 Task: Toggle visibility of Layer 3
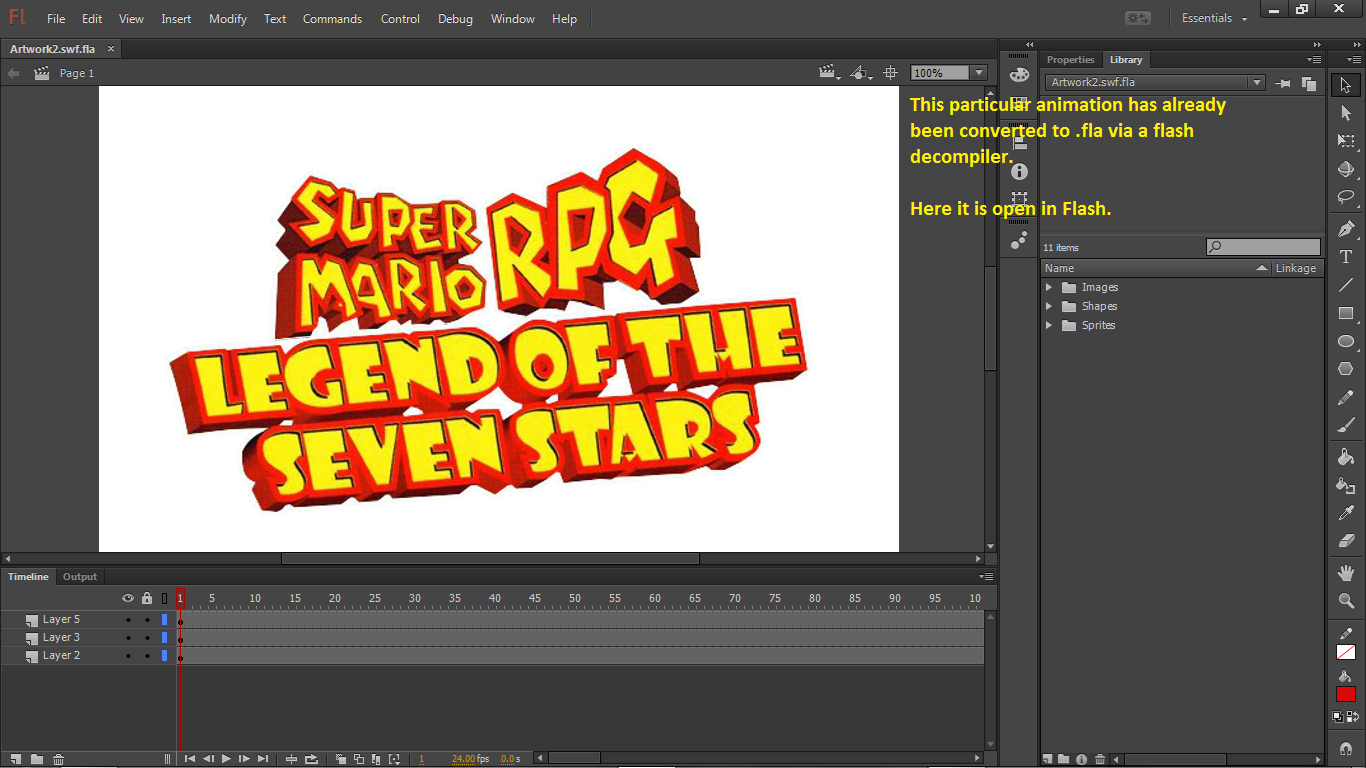(x=128, y=638)
